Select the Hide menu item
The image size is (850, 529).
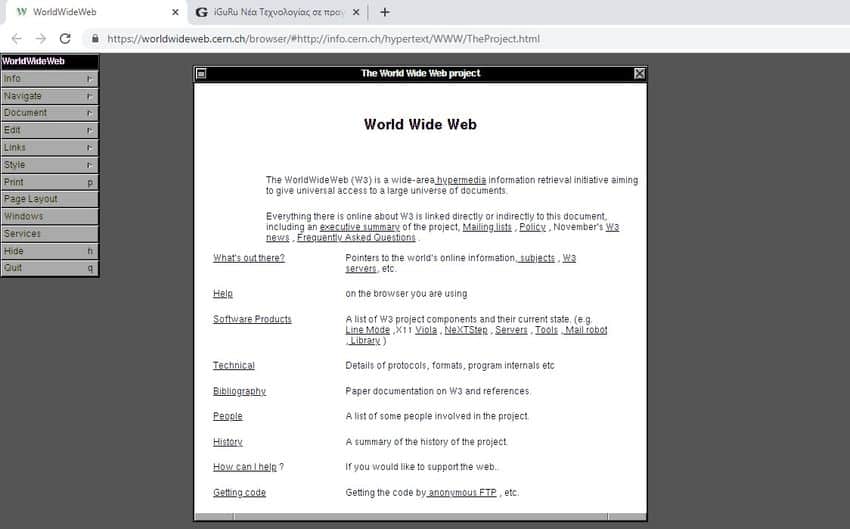tap(49, 251)
